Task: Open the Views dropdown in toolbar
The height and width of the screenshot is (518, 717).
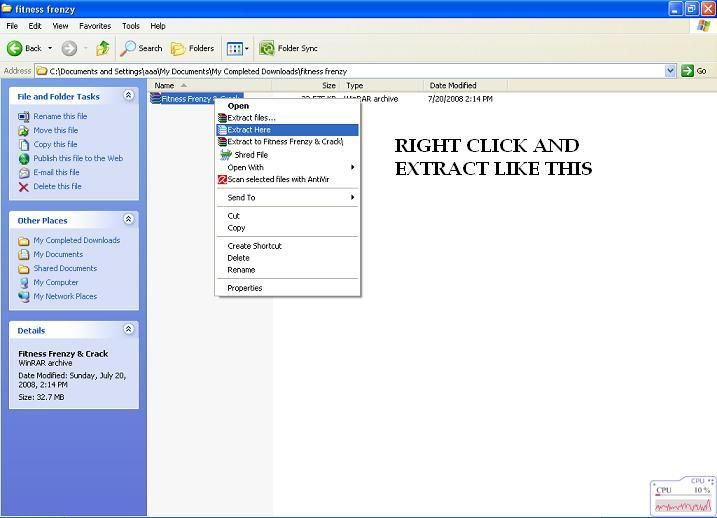Action: [x=236, y=48]
